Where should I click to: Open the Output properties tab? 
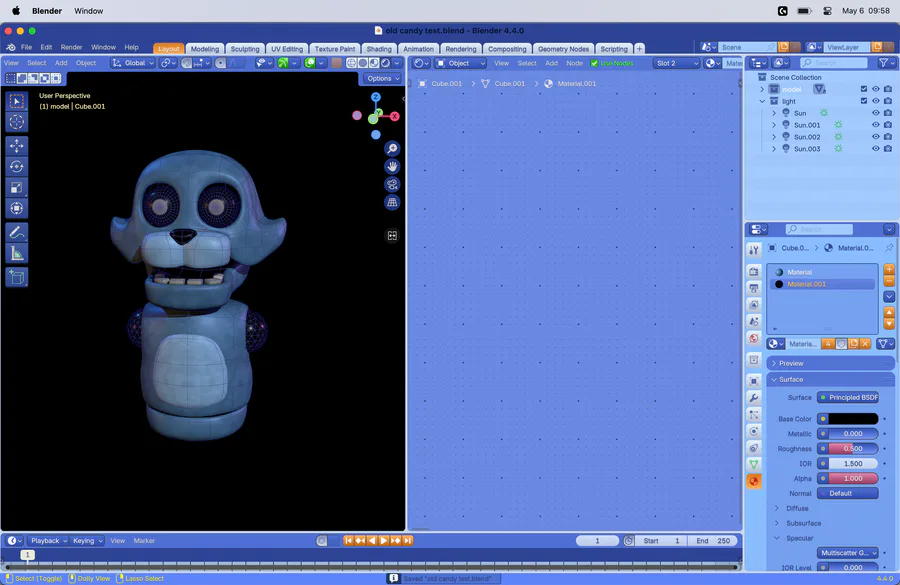[x=754, y=288]
